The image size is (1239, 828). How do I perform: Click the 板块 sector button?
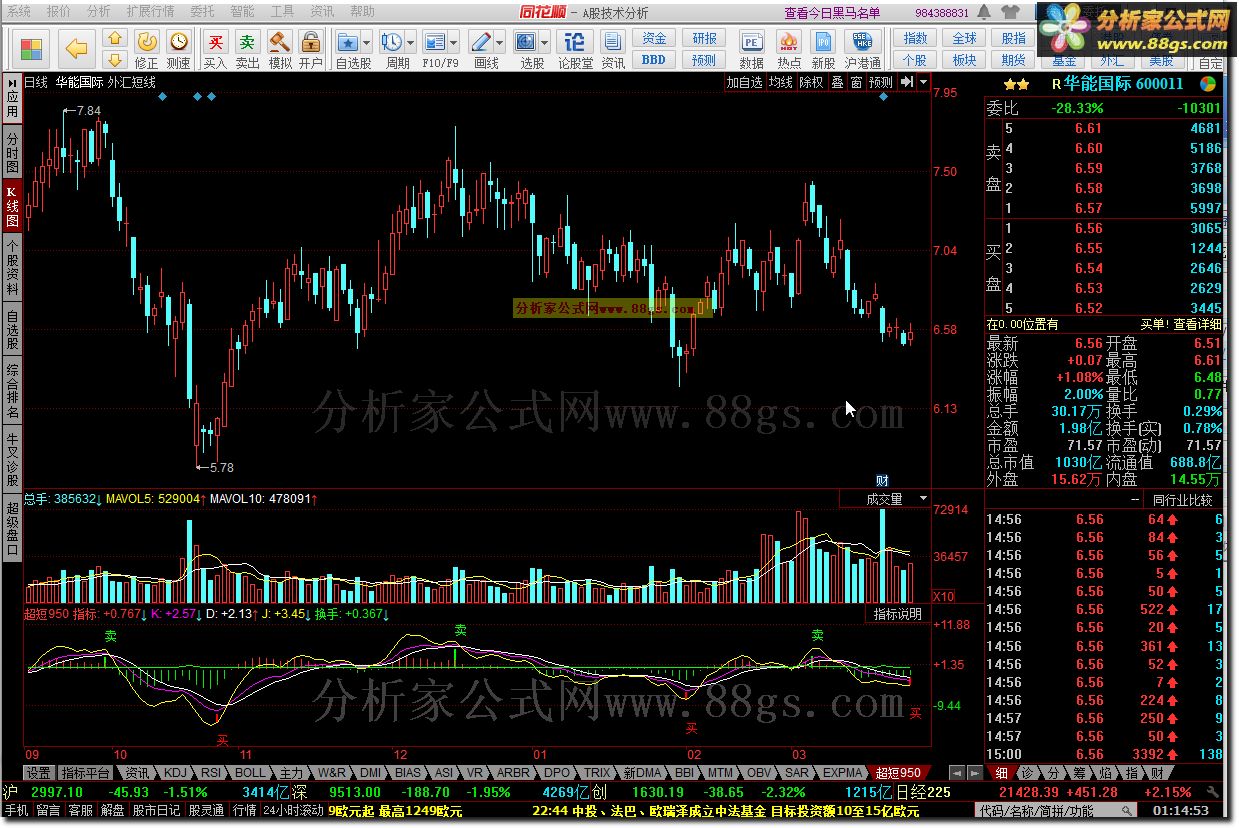coord(965,60)
